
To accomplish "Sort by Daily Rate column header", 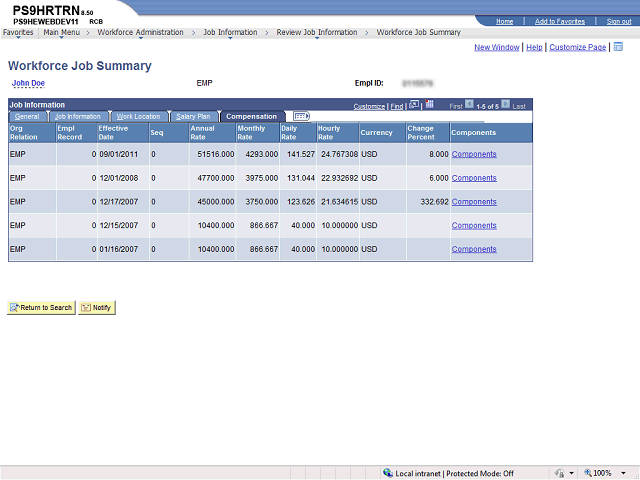I will point(289,133).
